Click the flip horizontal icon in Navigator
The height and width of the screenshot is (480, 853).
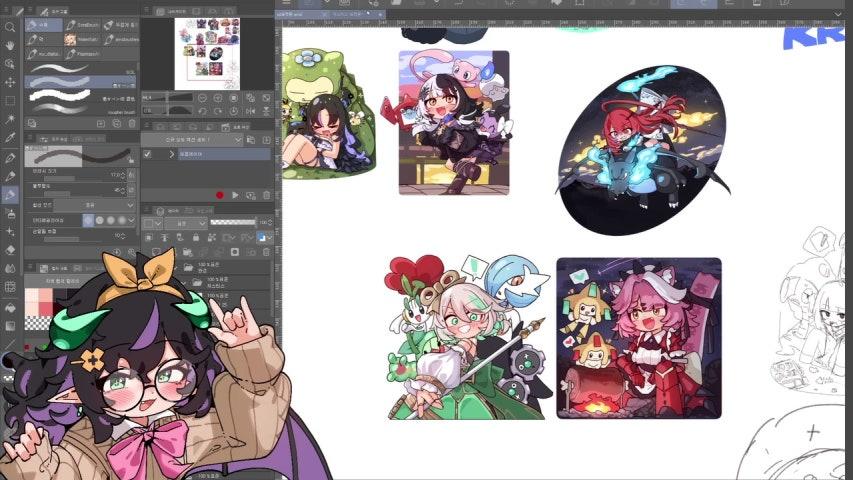250,111
